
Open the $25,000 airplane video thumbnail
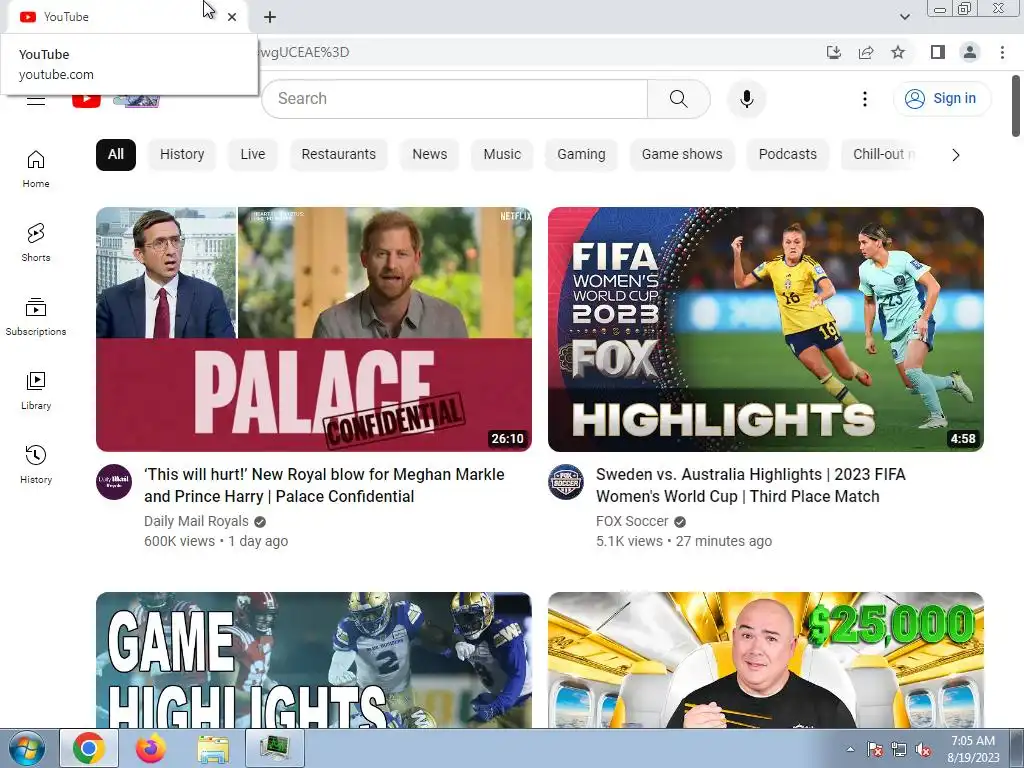765,660
